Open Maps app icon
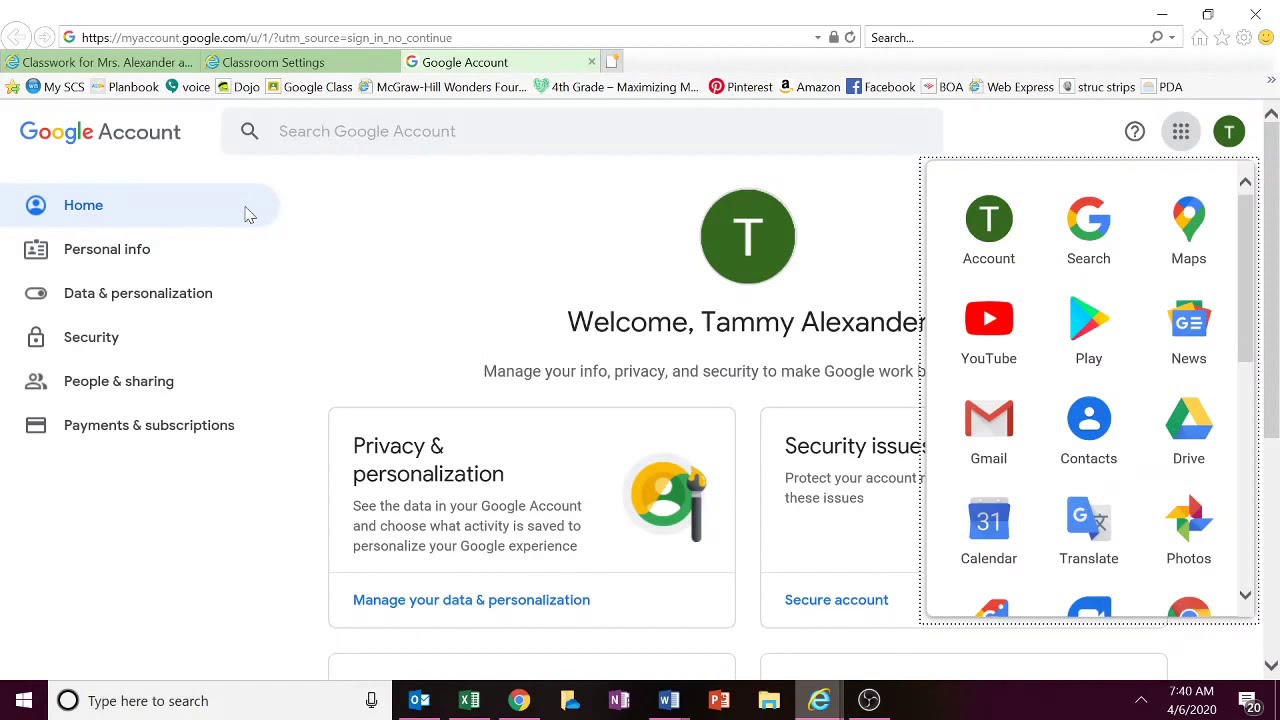The image size is (1280, 720). [1188, 231]
